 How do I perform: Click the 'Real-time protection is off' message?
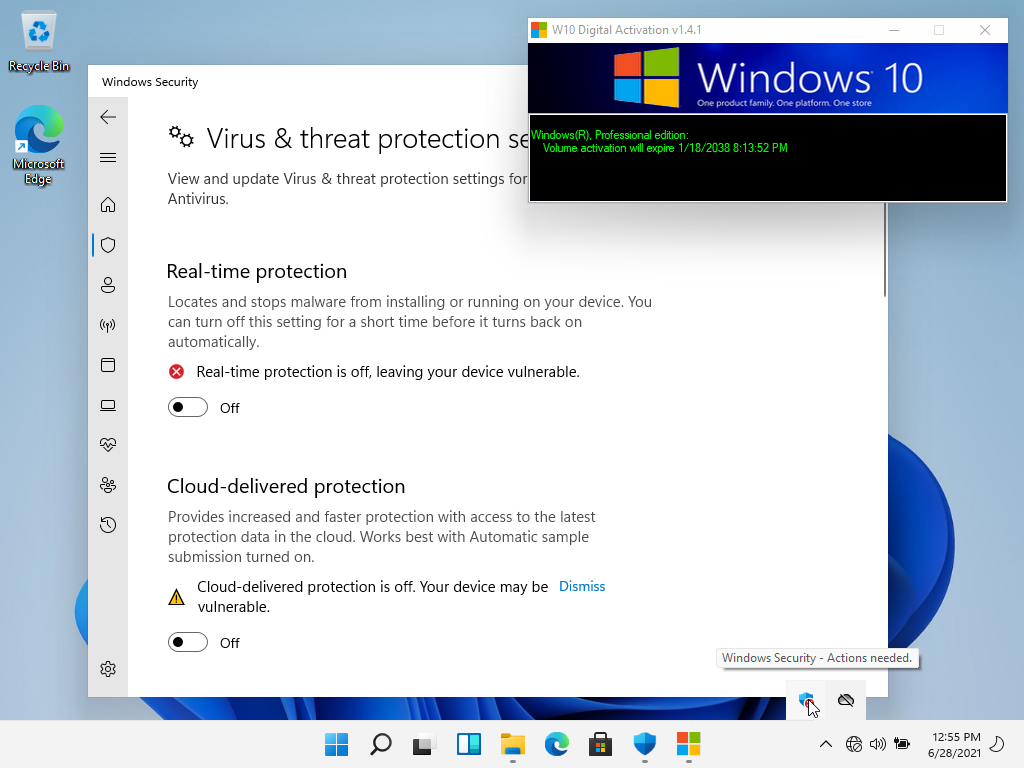(x=388, y=372)
